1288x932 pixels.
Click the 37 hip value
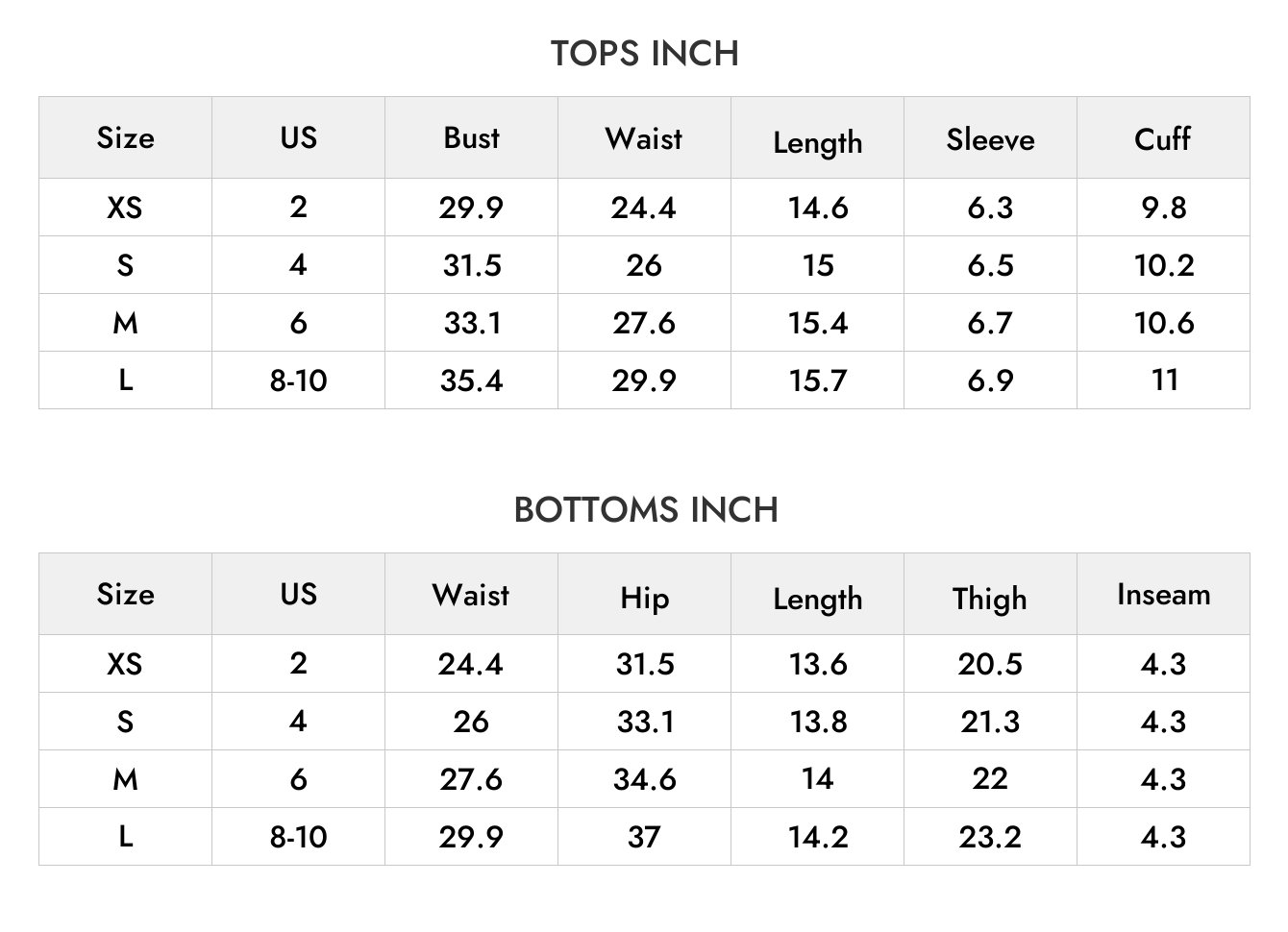[644, 837]
